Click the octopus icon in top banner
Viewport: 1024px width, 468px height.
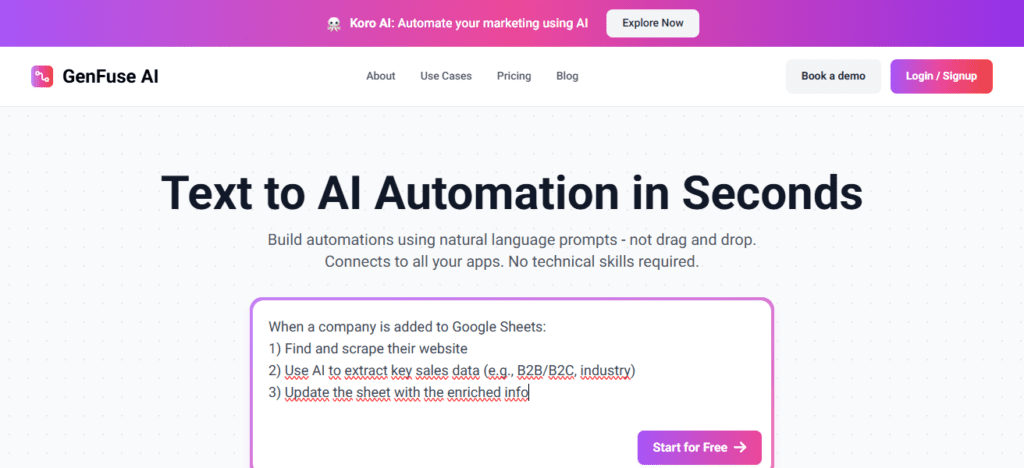[334, 23]
